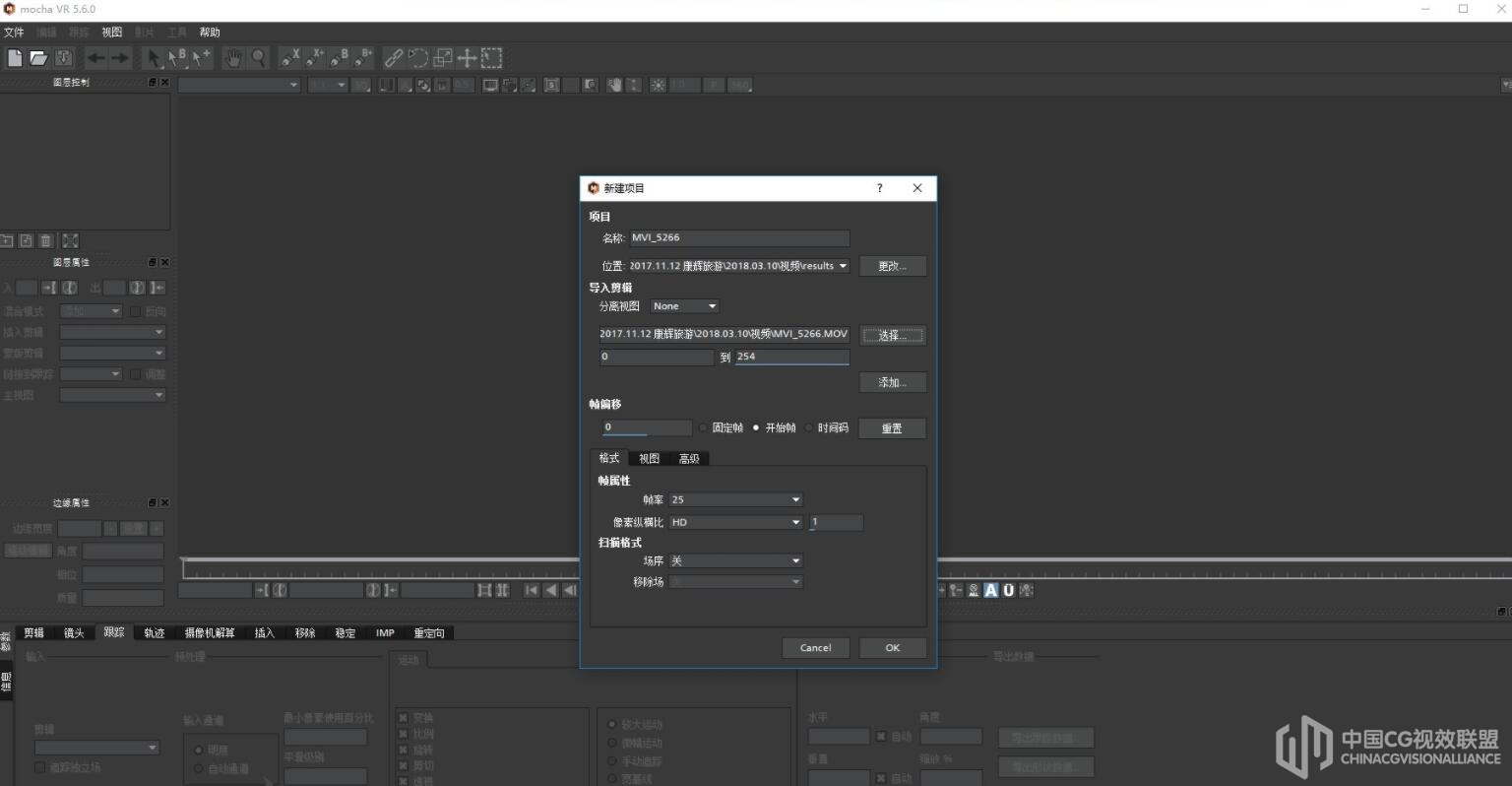
Task: Click the autokey A icon on timeline
Action: tap(991, 590)
